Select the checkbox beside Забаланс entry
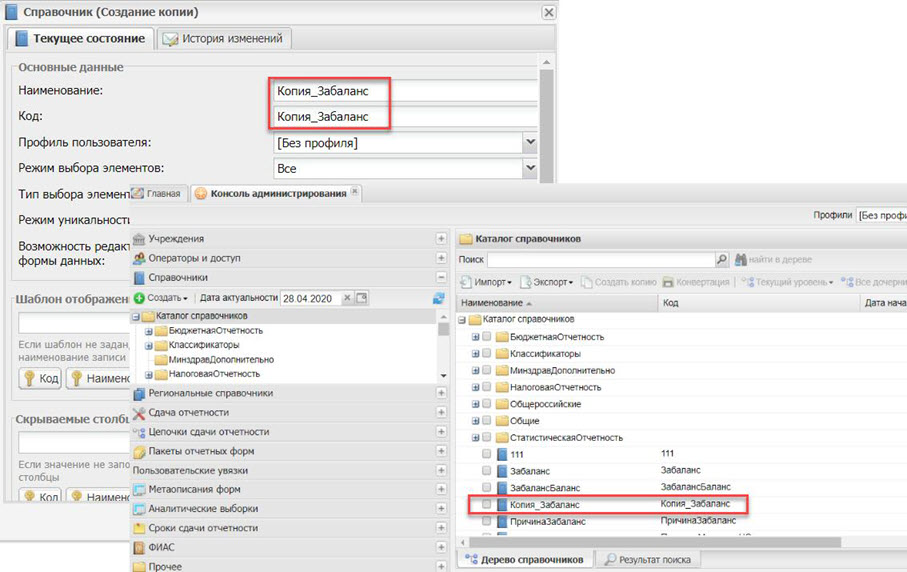Viewport: 907px width, 572px height. point(487,470)
